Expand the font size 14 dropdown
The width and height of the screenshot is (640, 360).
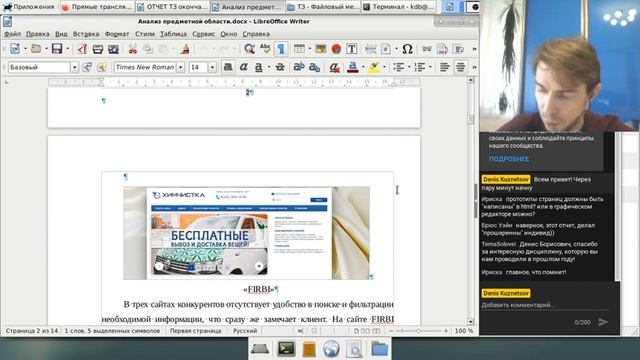212,67
